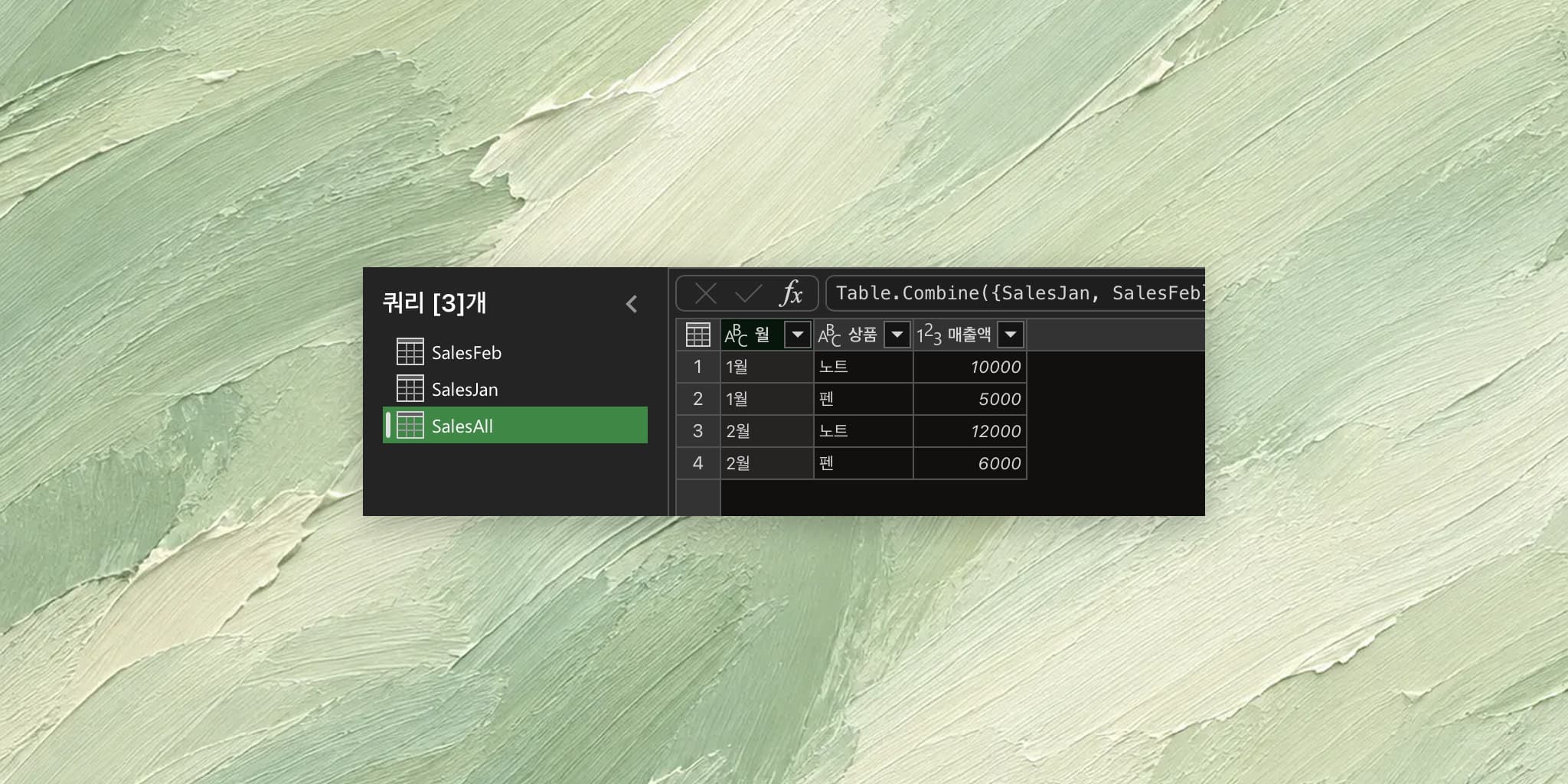
Task: Click the cell with value 6000
Action: [970, 463]
